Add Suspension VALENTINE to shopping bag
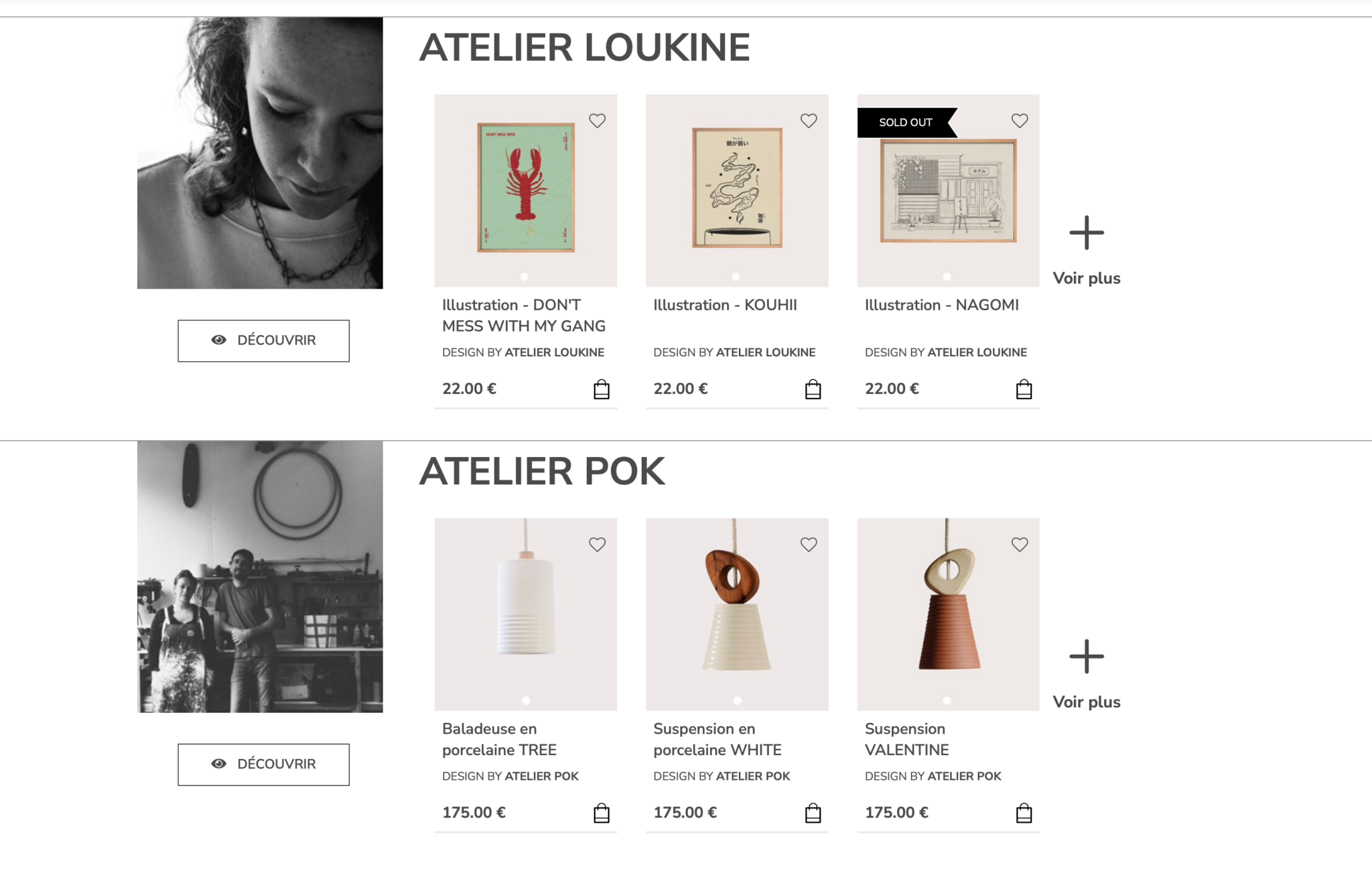 tap(1024, 813)
